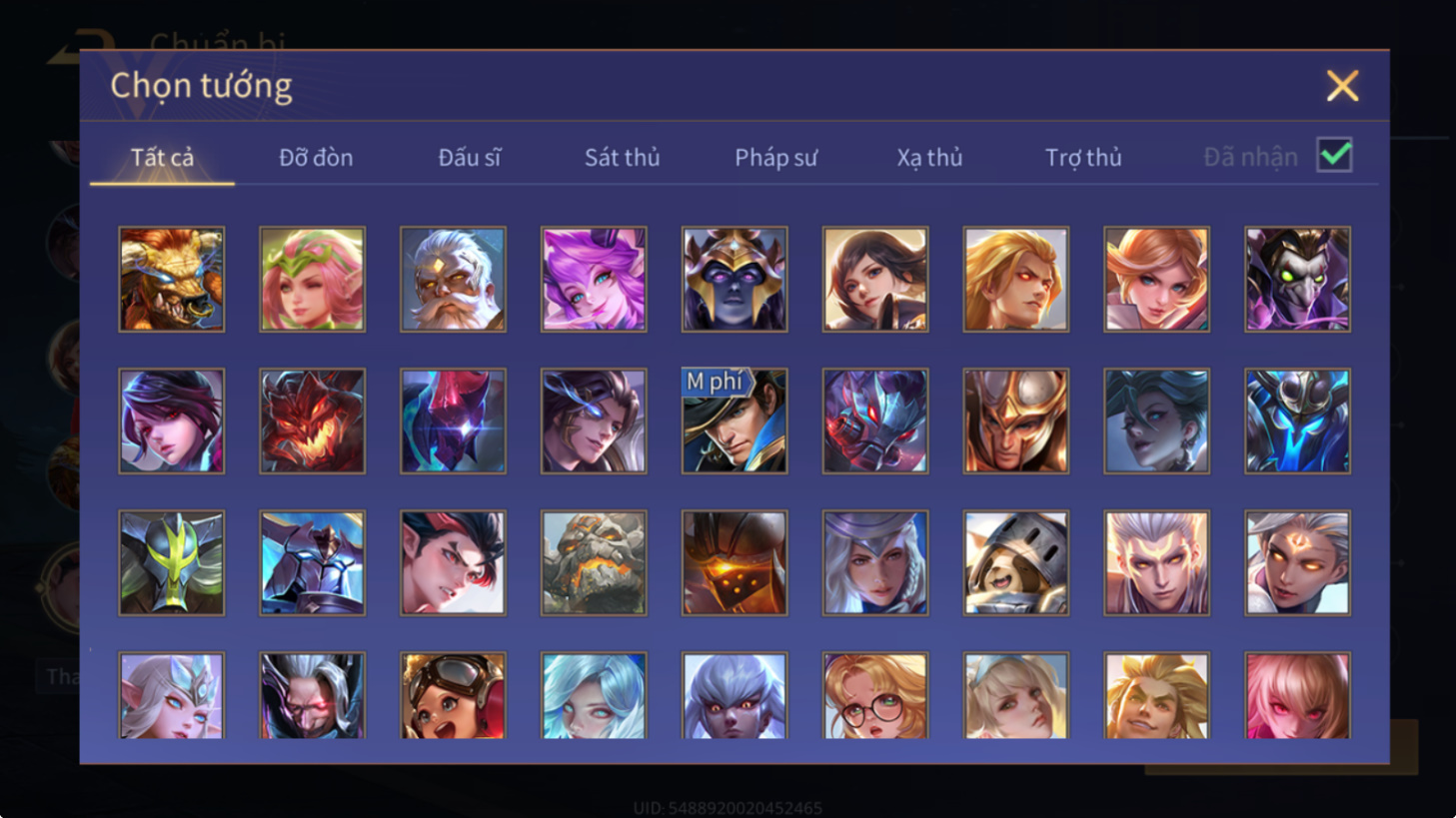Filter heroes by Pháp sư tab

775,158
